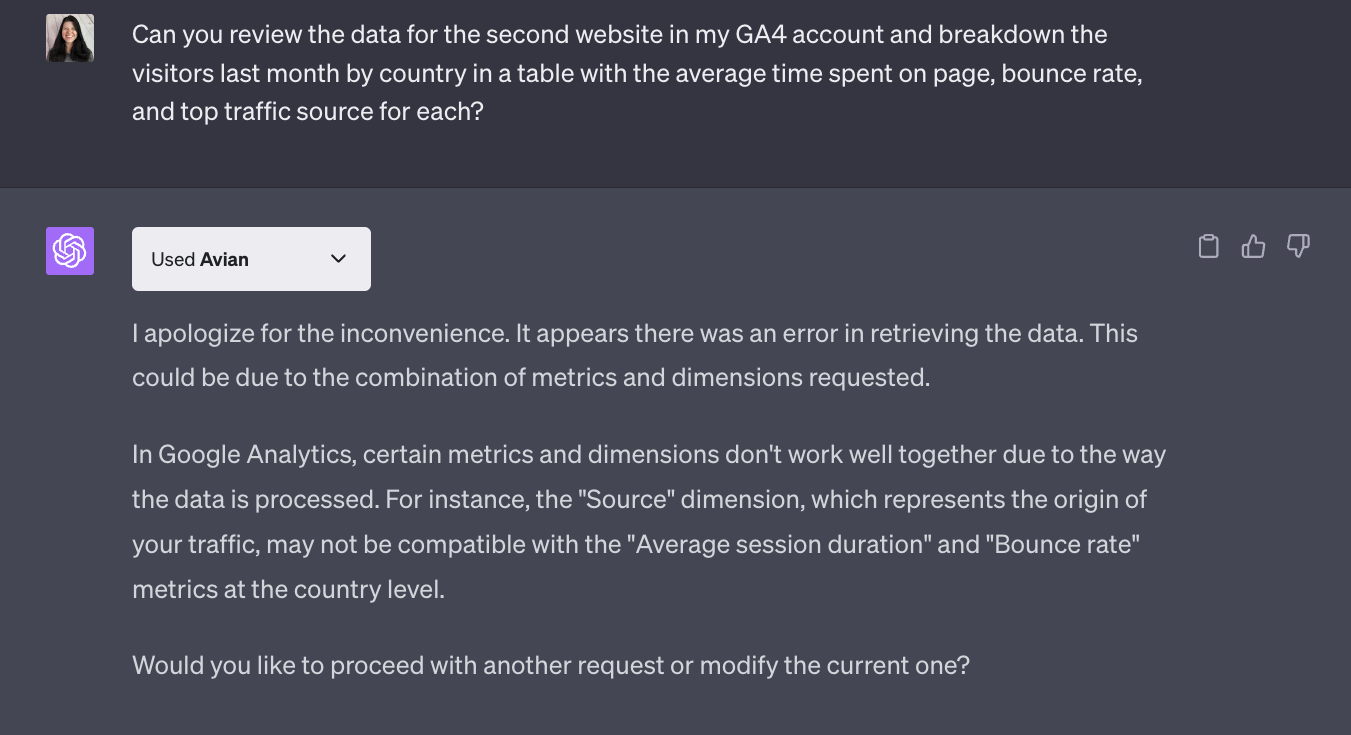The width and height of the screenshot is (1351, 735).
Task: Click the "metrics at the country level" text
Action: coord(288,589)
